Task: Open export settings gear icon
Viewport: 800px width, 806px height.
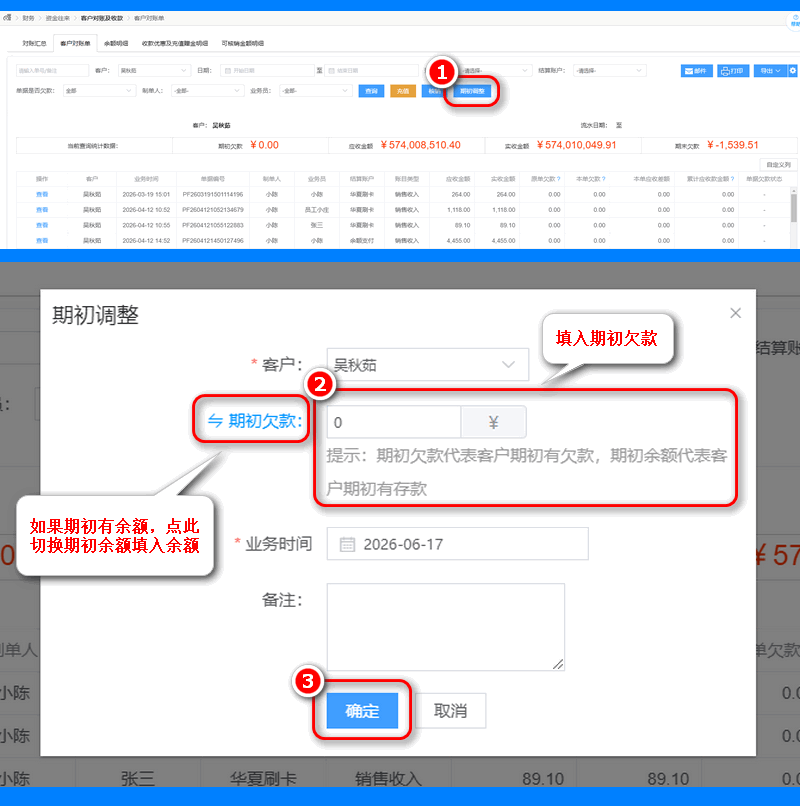Action: pos(792,71)
